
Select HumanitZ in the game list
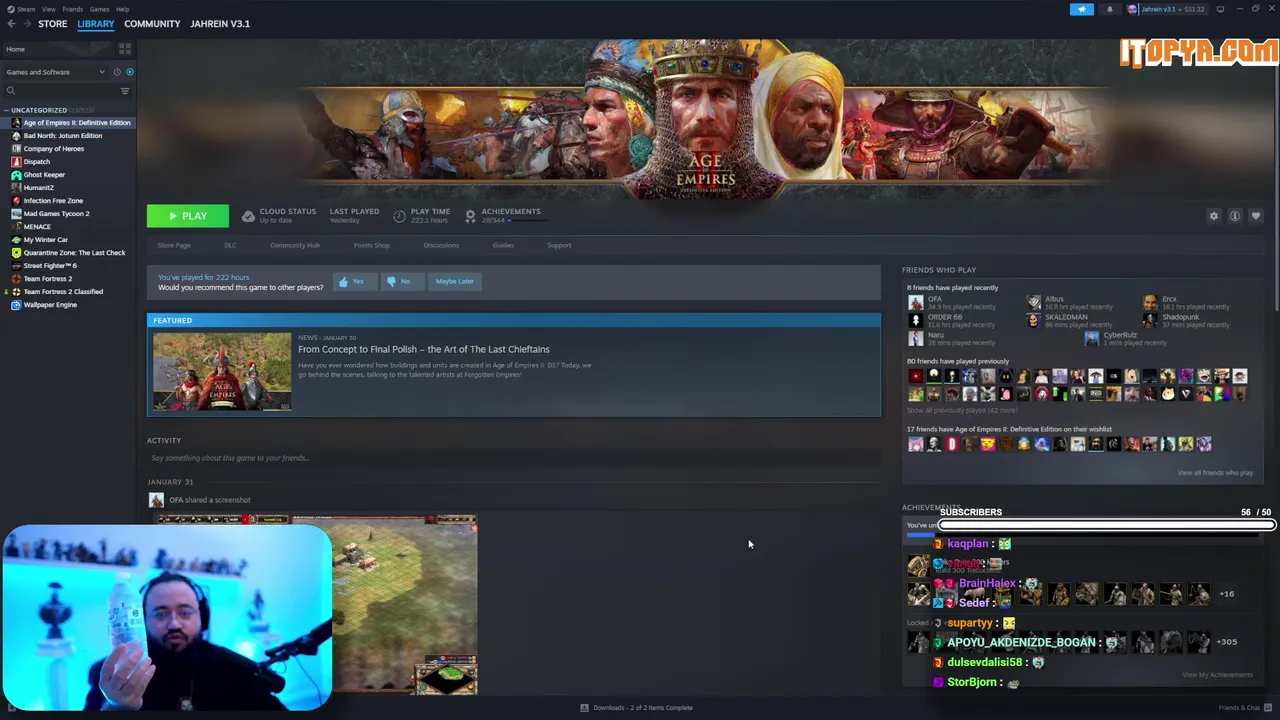coord(38,188)
